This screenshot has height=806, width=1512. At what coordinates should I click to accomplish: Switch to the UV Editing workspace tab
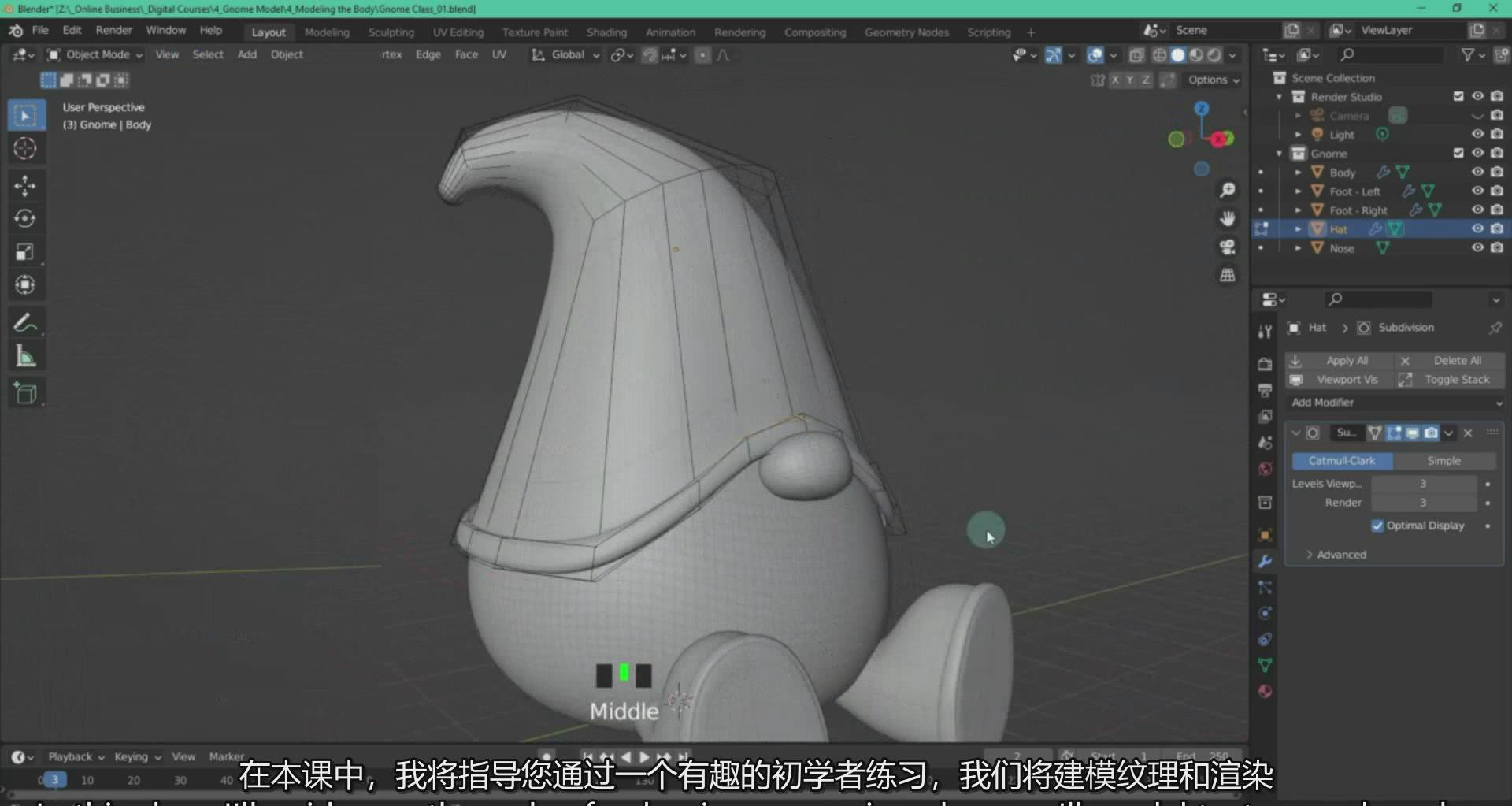click(458, 32)
